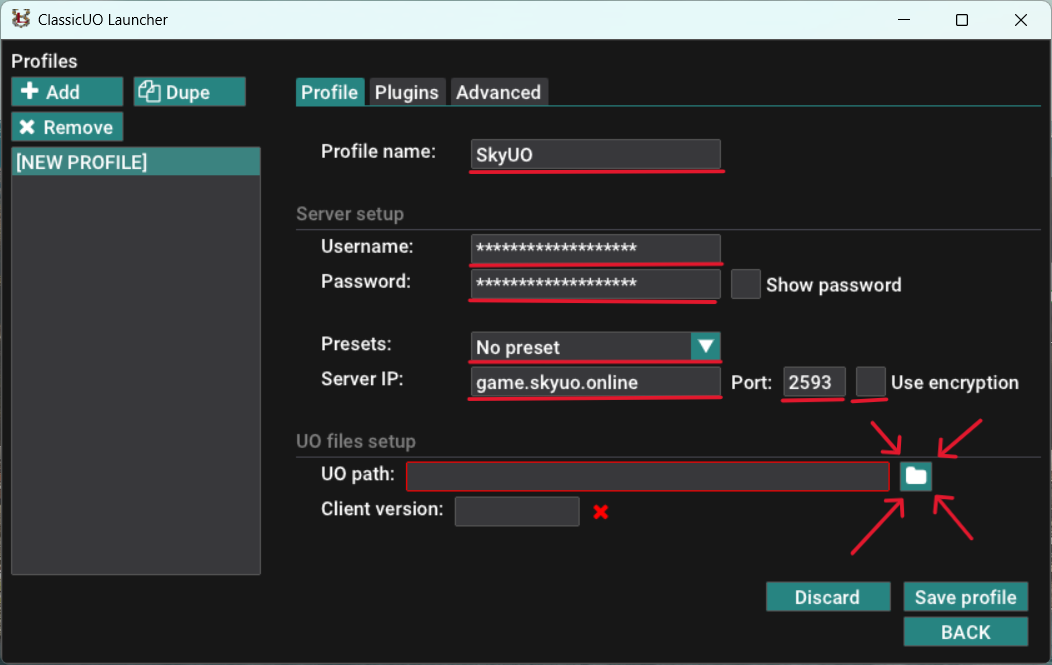Close the ClassicUO Launcher window

(x=1020, y=19)
